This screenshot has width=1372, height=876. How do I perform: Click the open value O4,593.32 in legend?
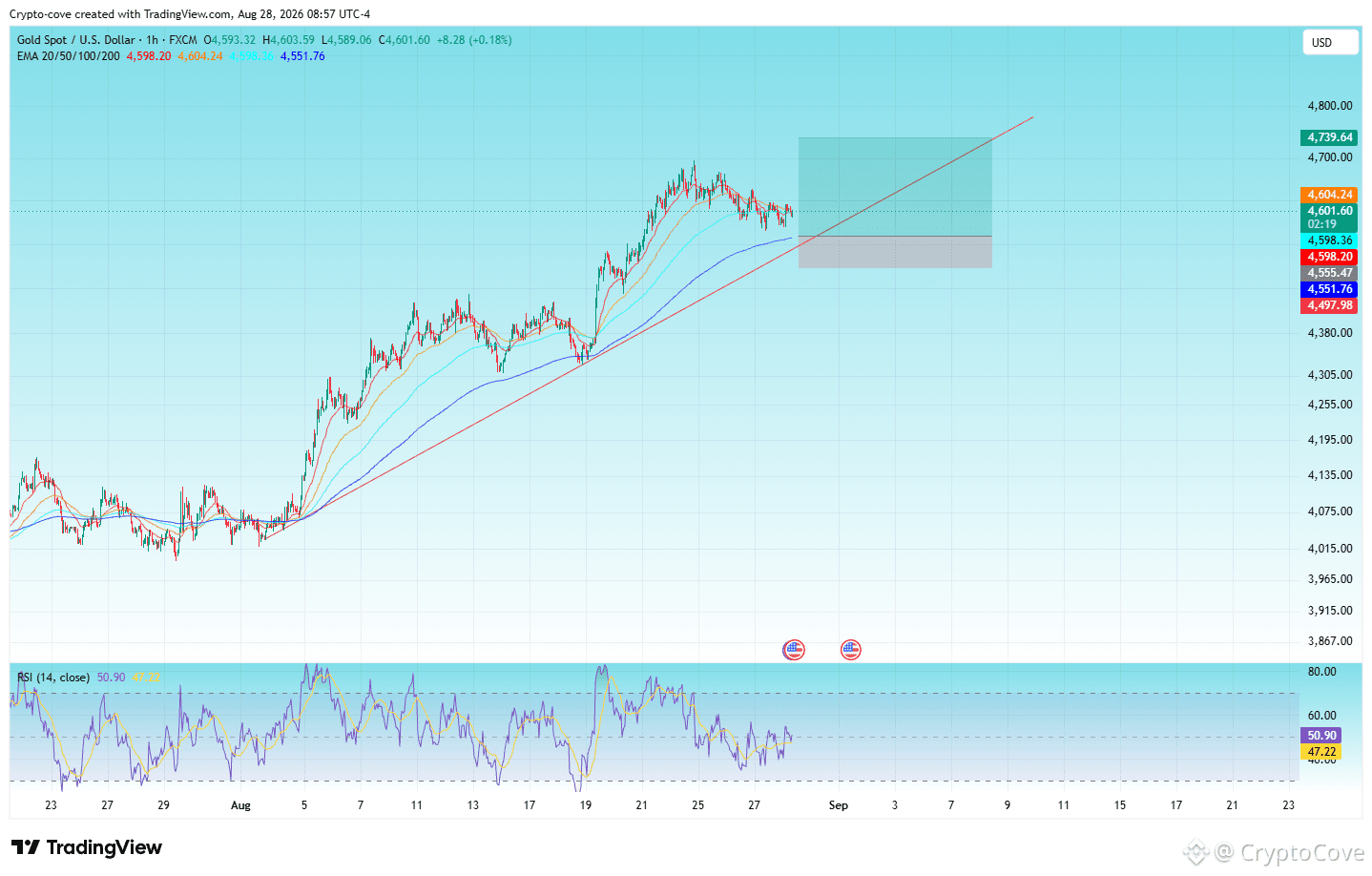point(230,40)
